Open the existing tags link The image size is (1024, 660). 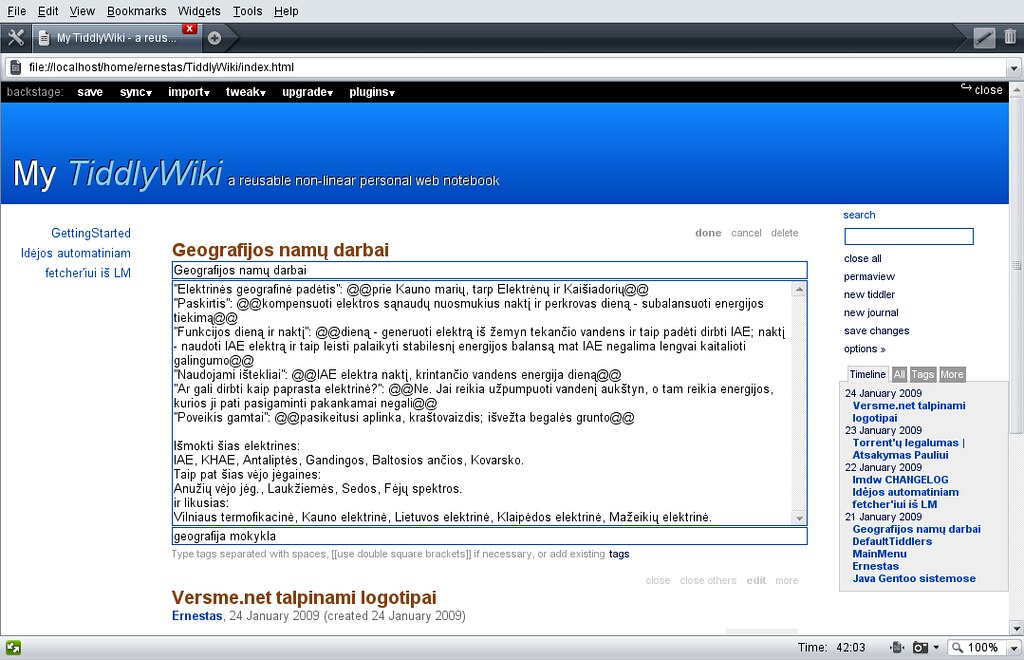coord(619,554)
